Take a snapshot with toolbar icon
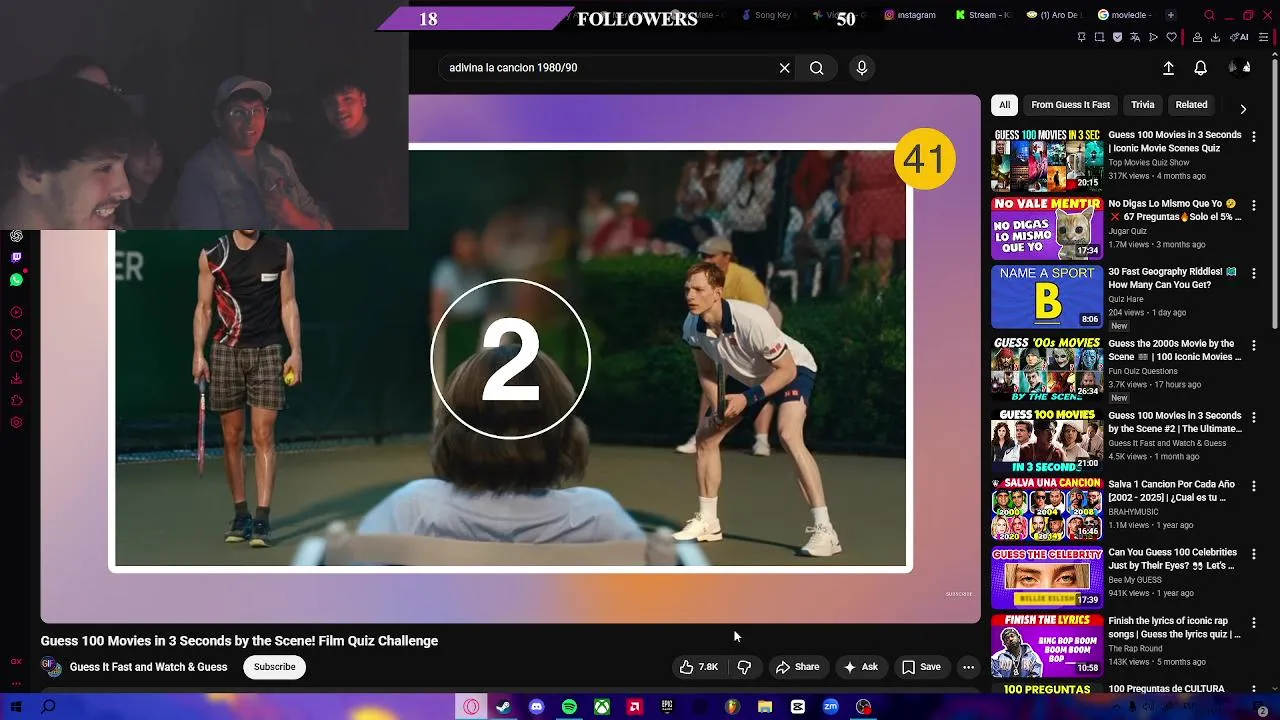 pos(1099,38)
